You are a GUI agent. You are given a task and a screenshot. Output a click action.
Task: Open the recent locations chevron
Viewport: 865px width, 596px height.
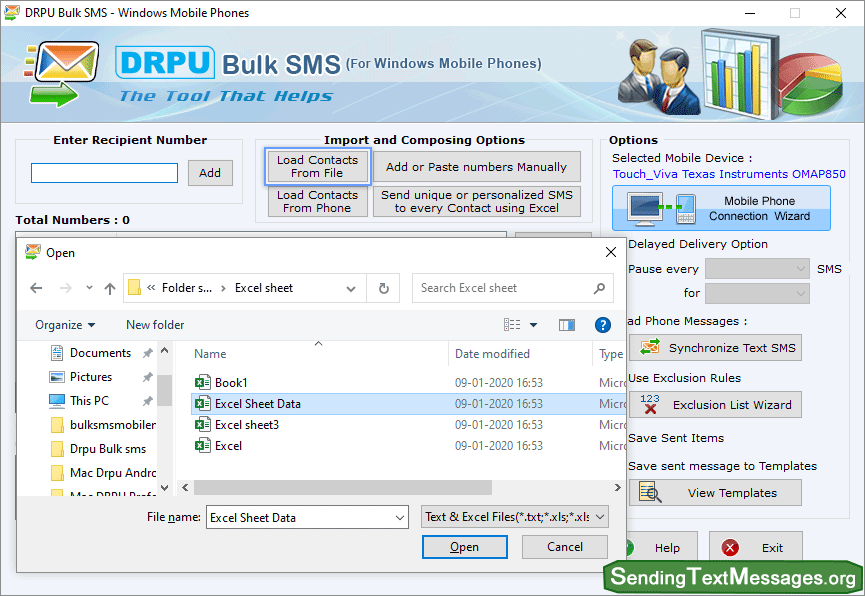pos(89,288)
